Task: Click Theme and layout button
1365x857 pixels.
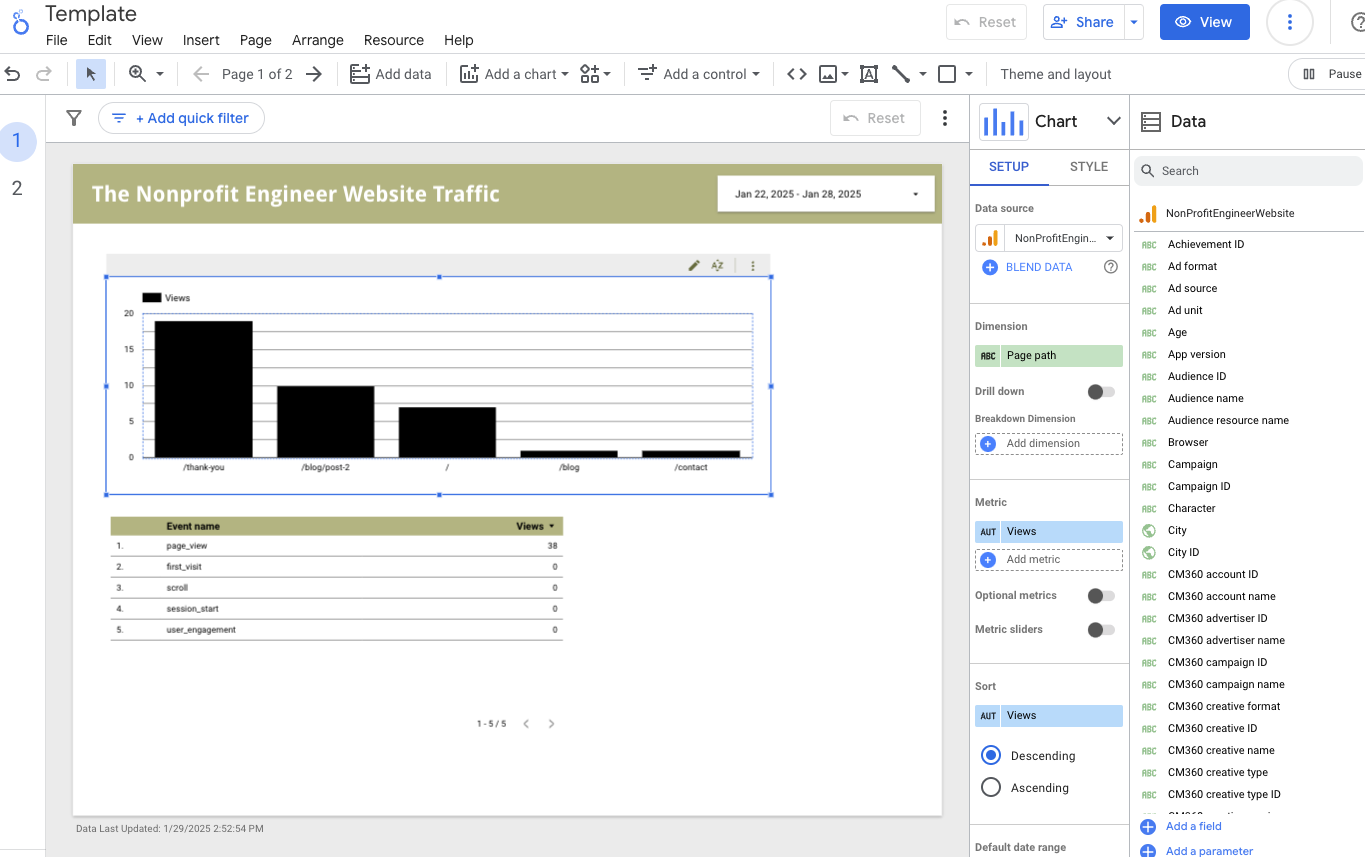Action: pos(1056,74)
